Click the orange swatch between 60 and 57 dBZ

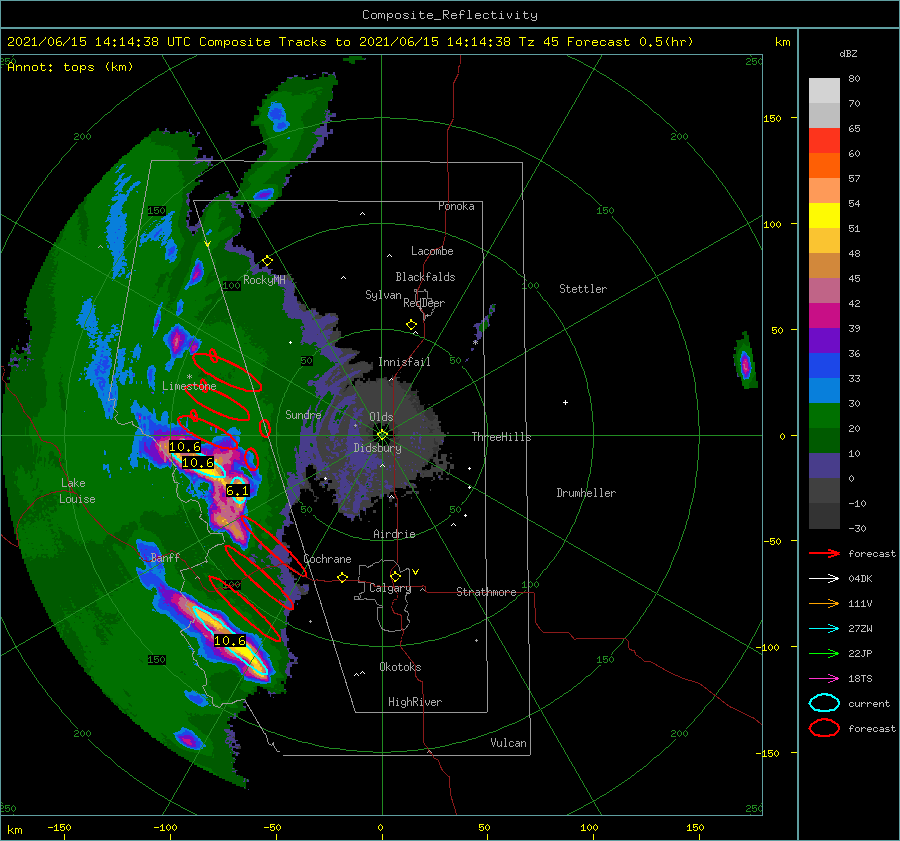pyautogui.click(x=824, y=165)
